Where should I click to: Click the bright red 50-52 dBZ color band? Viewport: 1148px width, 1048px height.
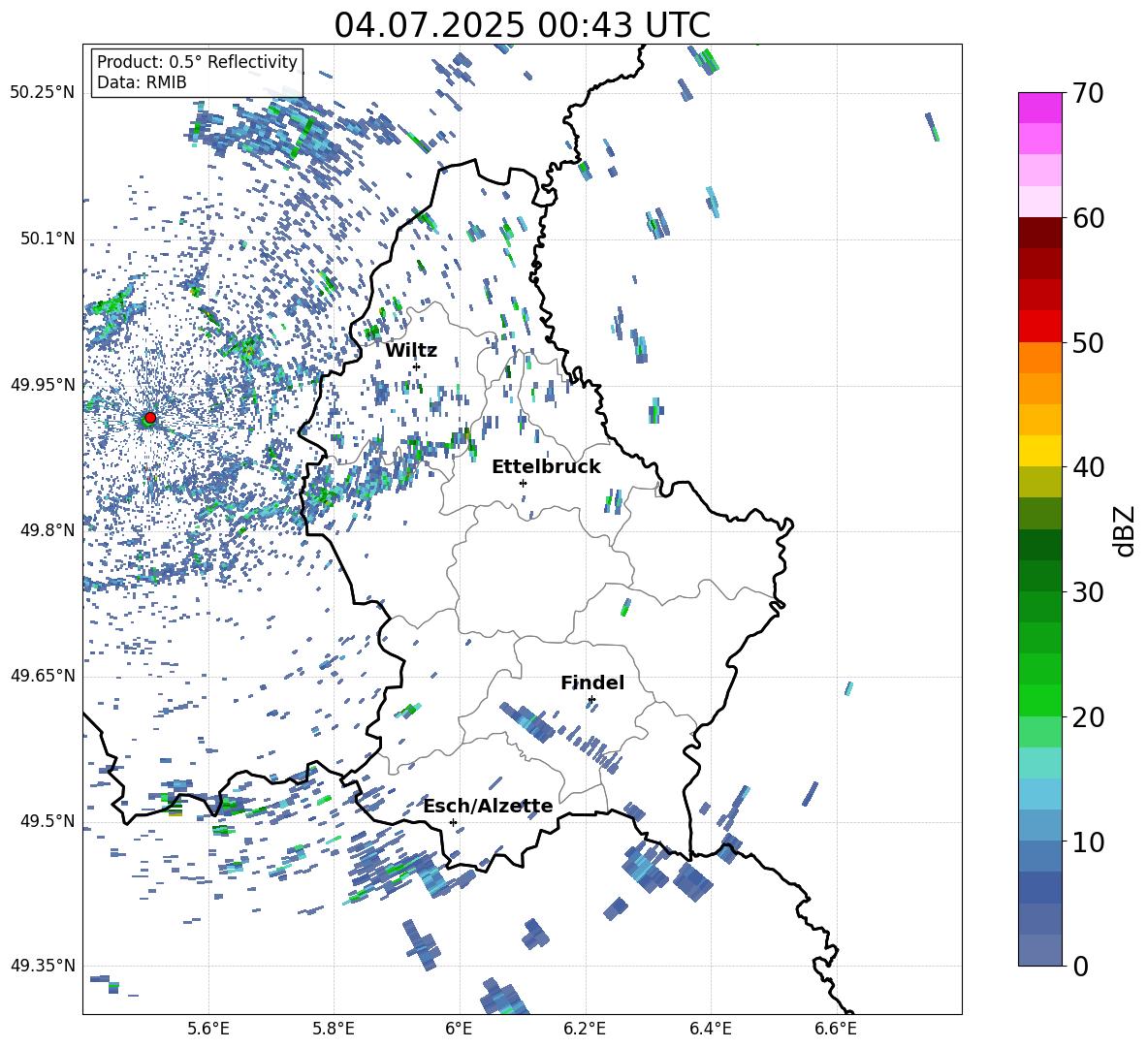click(1039, 327)
